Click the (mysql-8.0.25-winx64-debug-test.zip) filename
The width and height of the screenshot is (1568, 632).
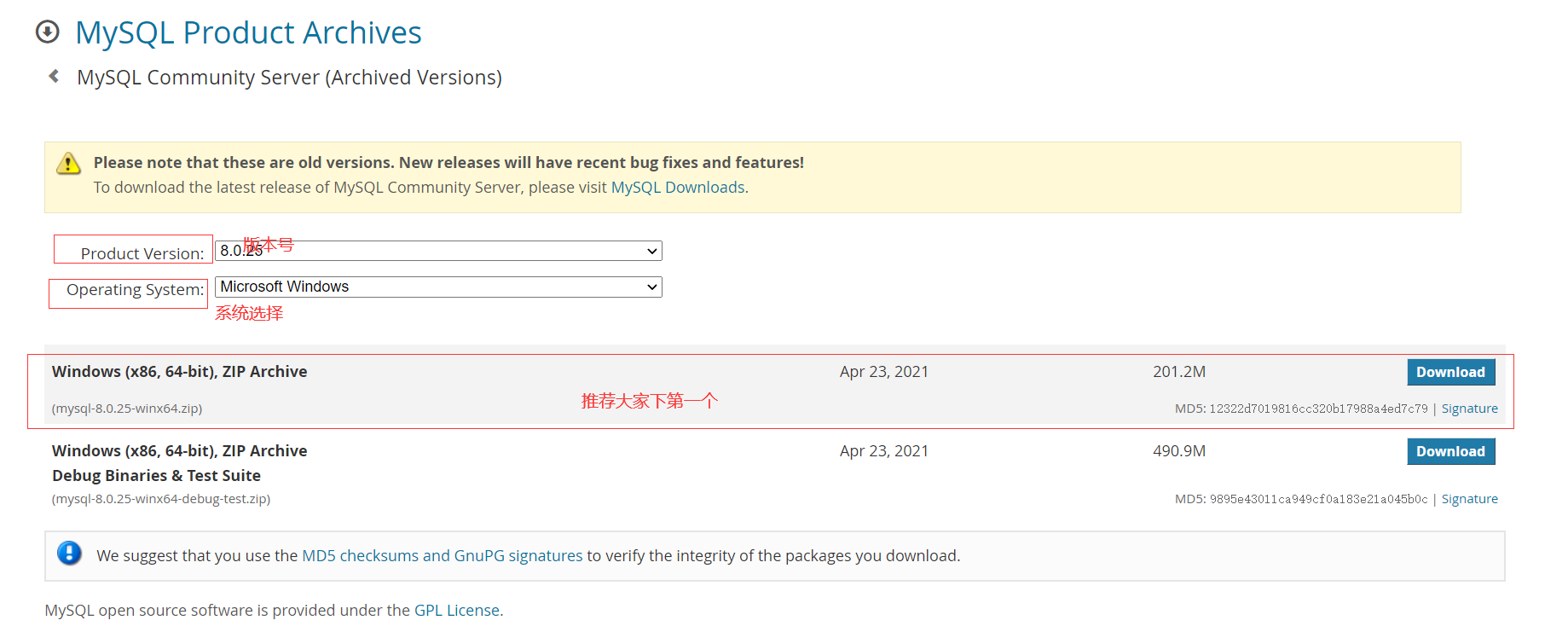coord(161,499)
